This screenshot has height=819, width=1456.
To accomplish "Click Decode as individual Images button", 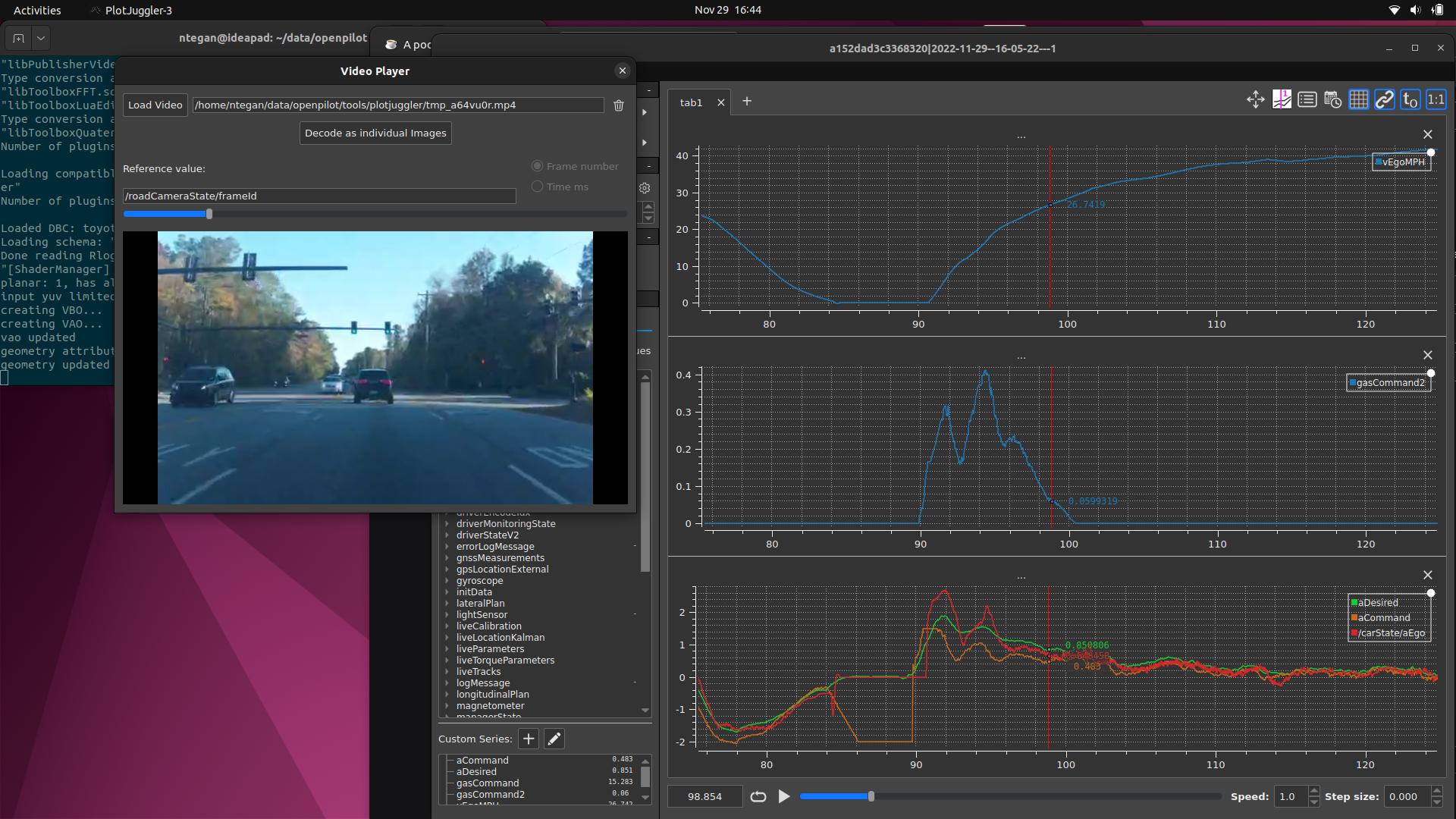I will (x=375, y=133).
